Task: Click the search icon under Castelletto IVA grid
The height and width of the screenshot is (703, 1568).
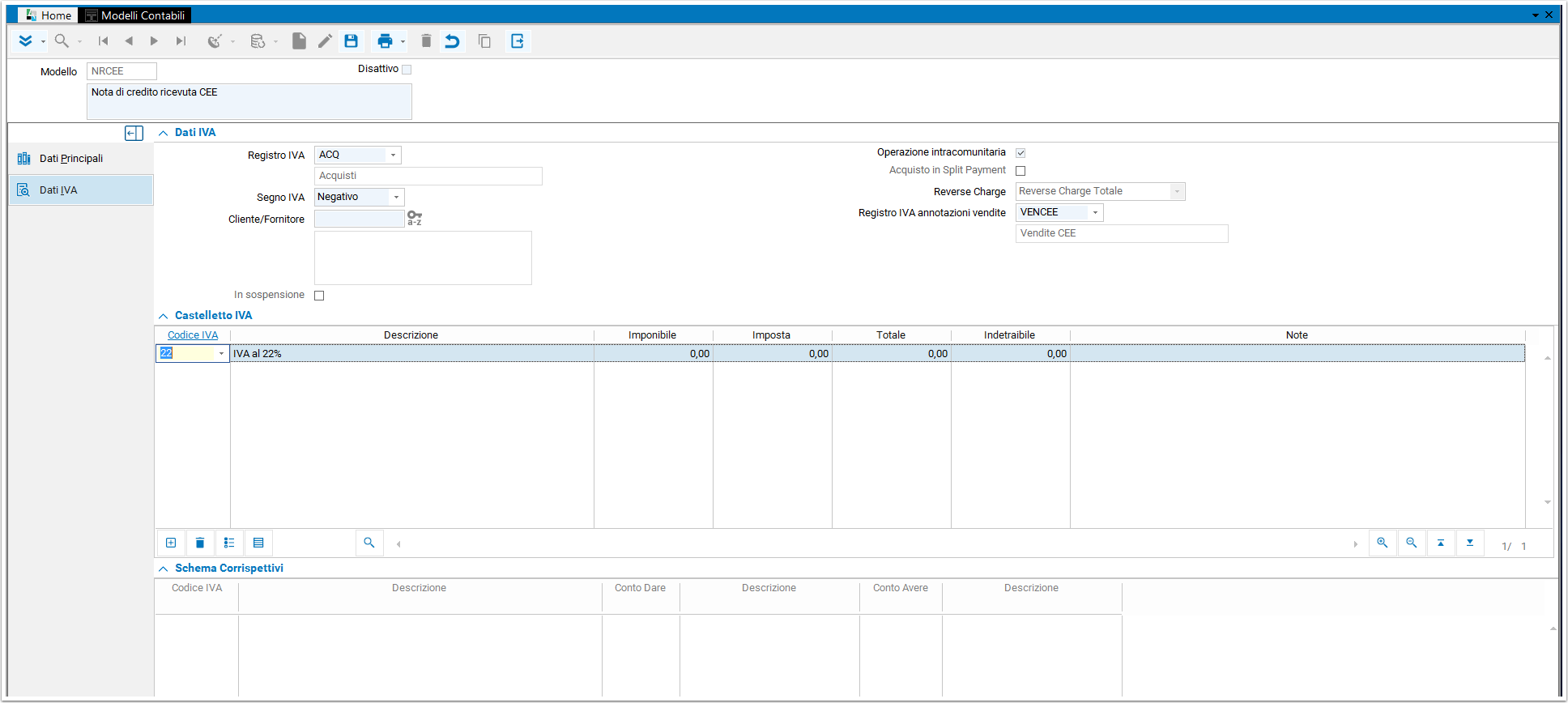Action: [369, 543]
